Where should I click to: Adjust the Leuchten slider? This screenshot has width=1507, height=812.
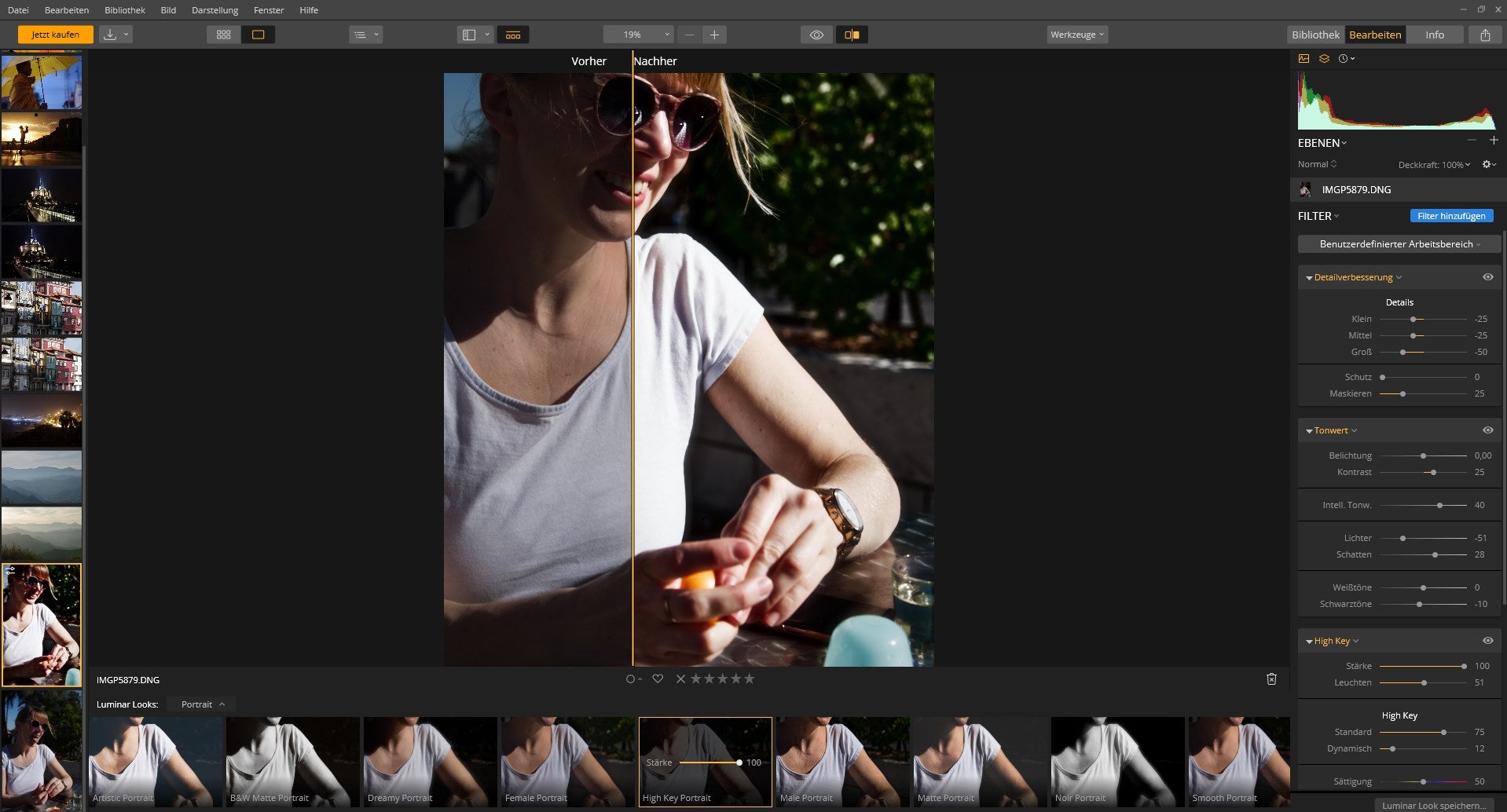click(1423, 682)
